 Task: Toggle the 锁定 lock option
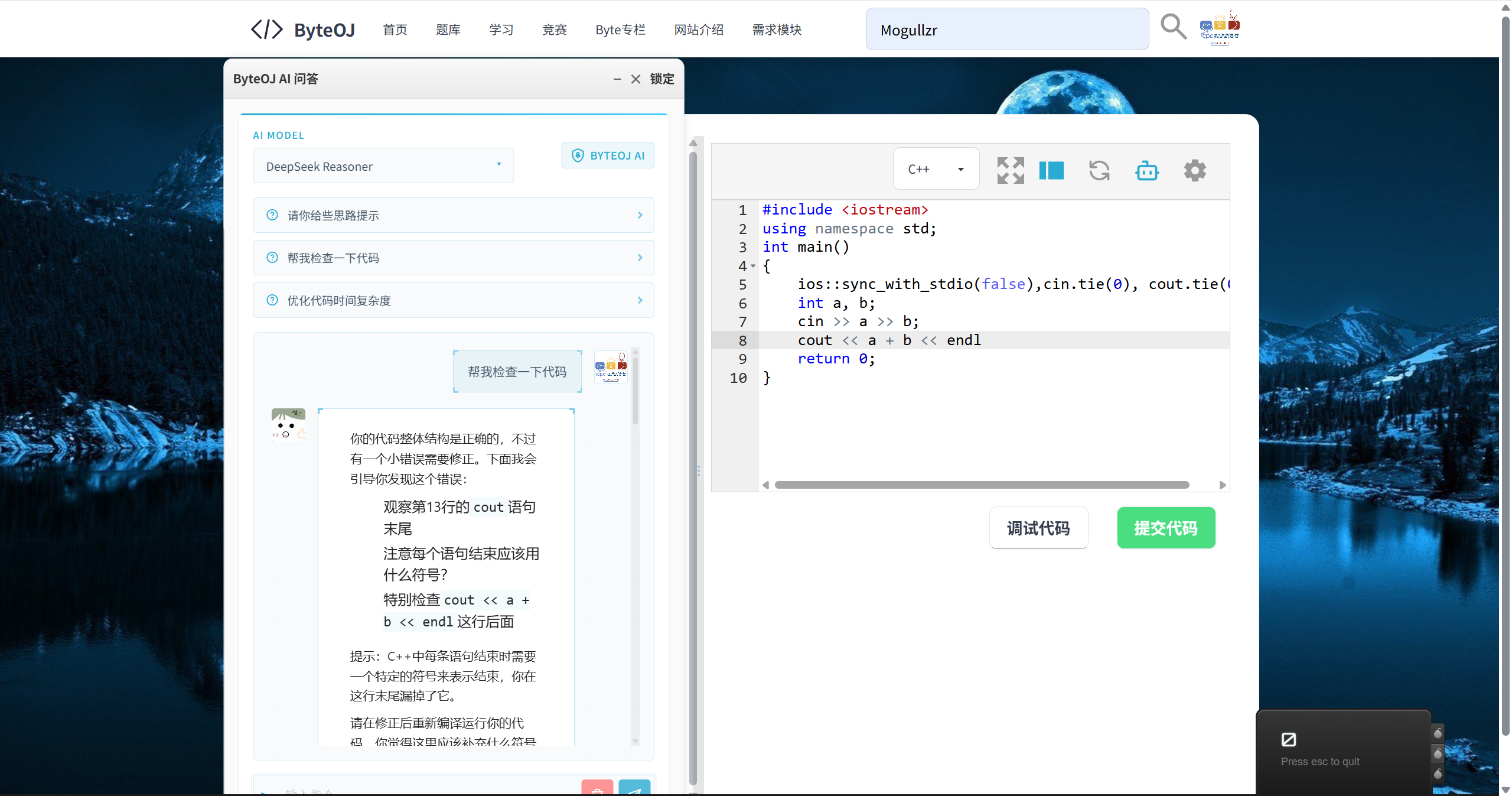661,79
